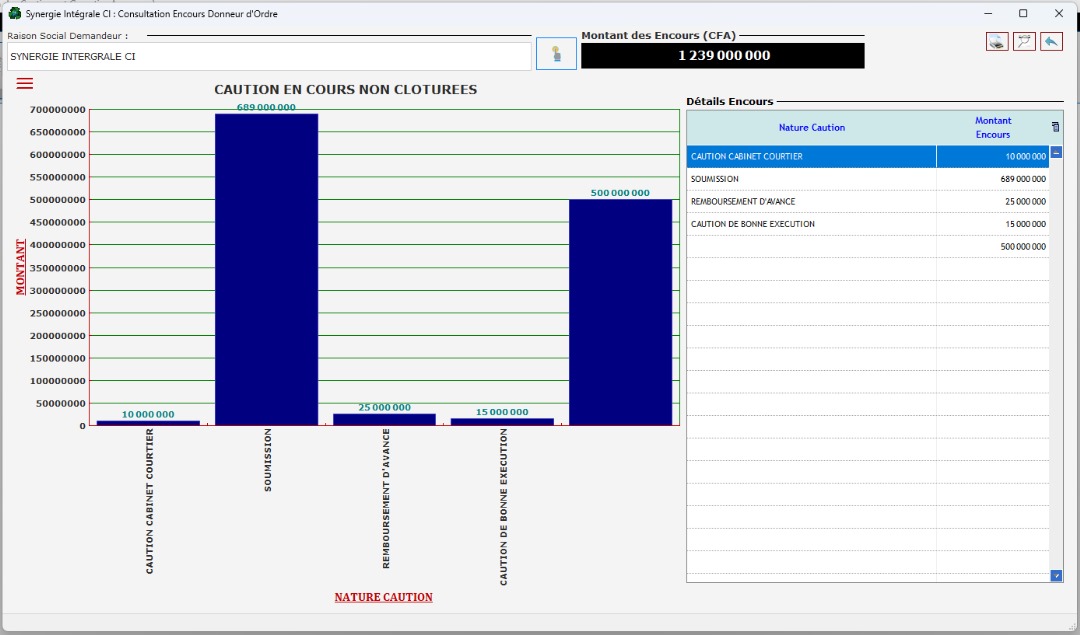Click the blue back arrow icon
Viewport: 1080px width, 635px height.
(x=1051, y=42)
